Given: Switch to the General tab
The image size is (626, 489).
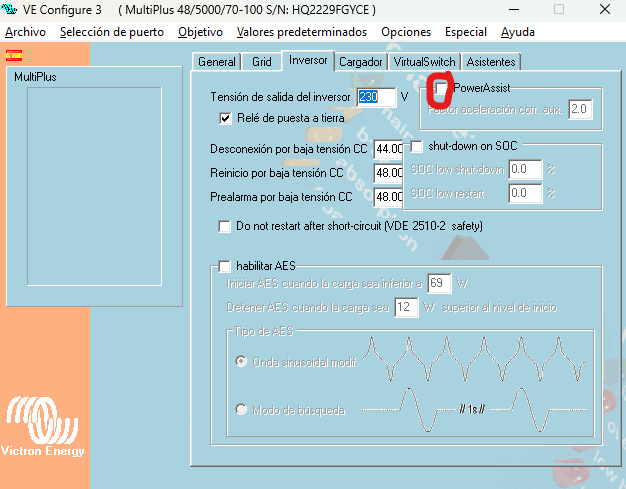Looking at the screenshot, I should [x=216, y=62].
